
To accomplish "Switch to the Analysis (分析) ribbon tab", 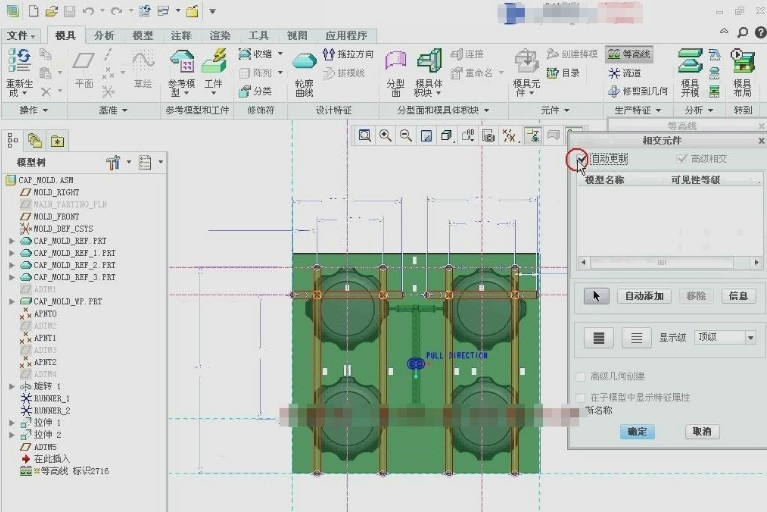I will click(x=104, y=36).
